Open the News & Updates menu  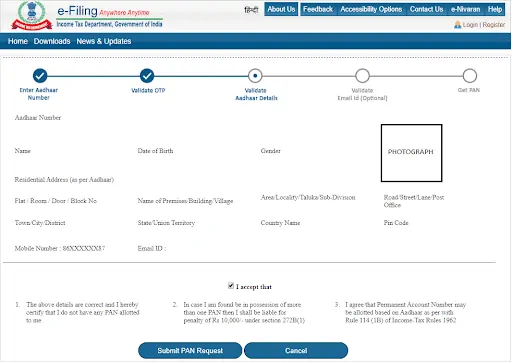click(x=104, y=41)
